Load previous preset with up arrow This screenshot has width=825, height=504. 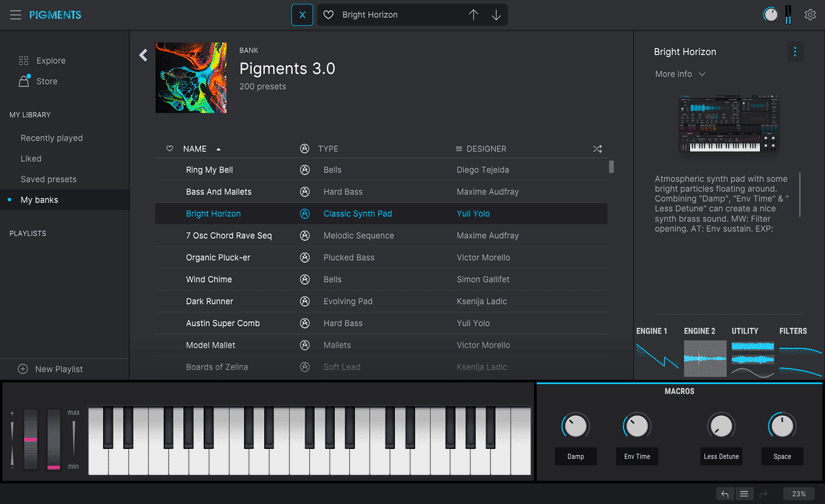point(474,15)
